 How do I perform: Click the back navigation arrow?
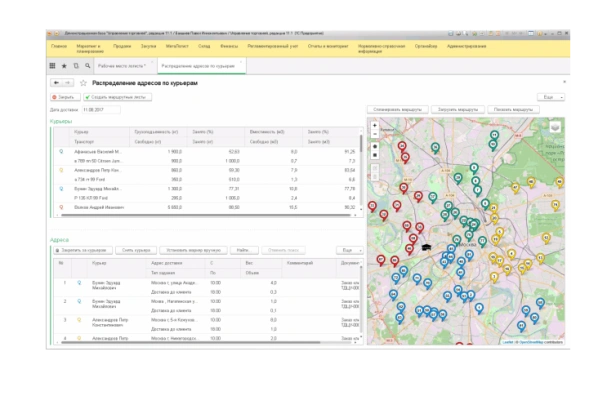point(56,83)
